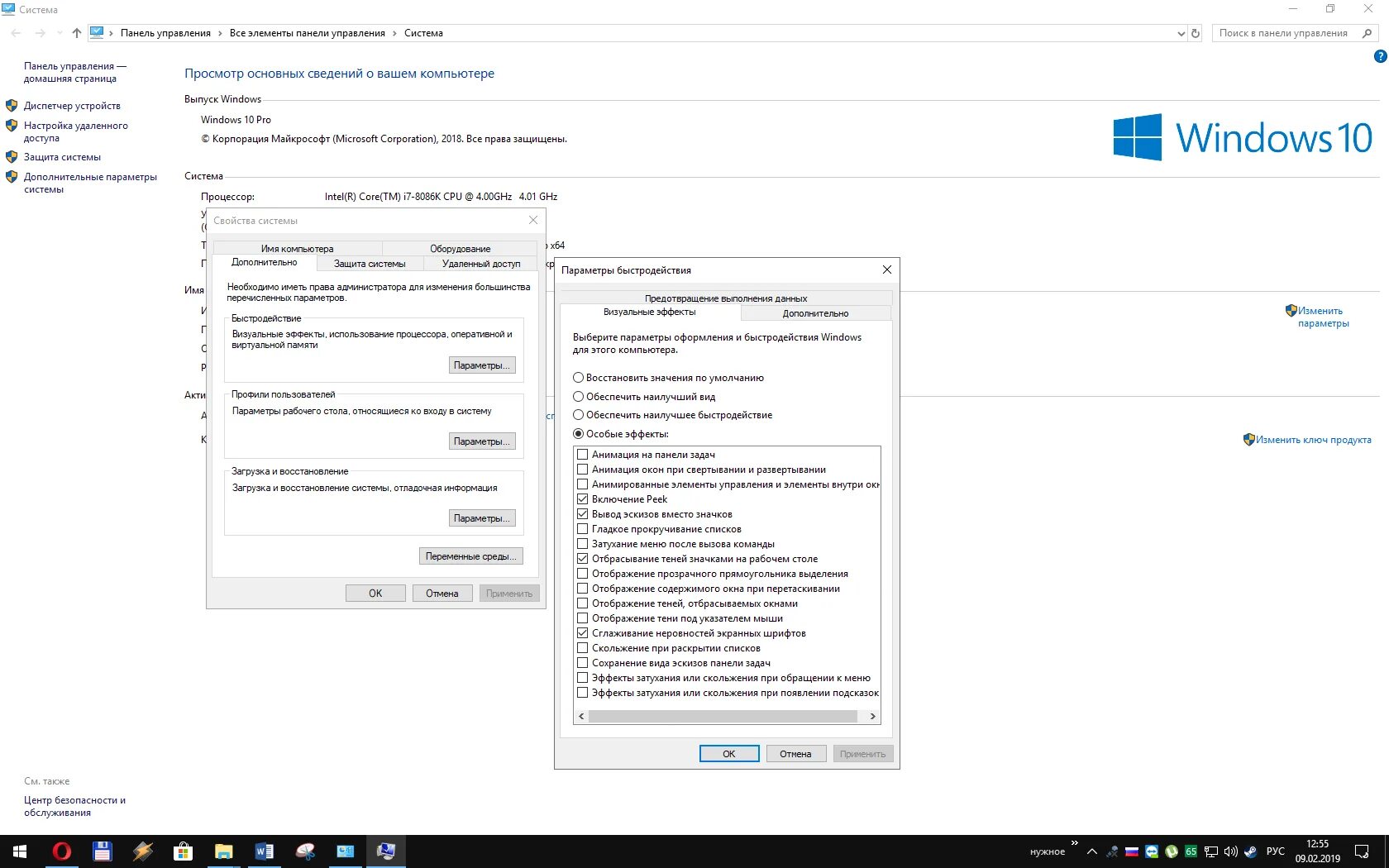
Task: Launch Opera browser from taskbar
Action: 62,851
